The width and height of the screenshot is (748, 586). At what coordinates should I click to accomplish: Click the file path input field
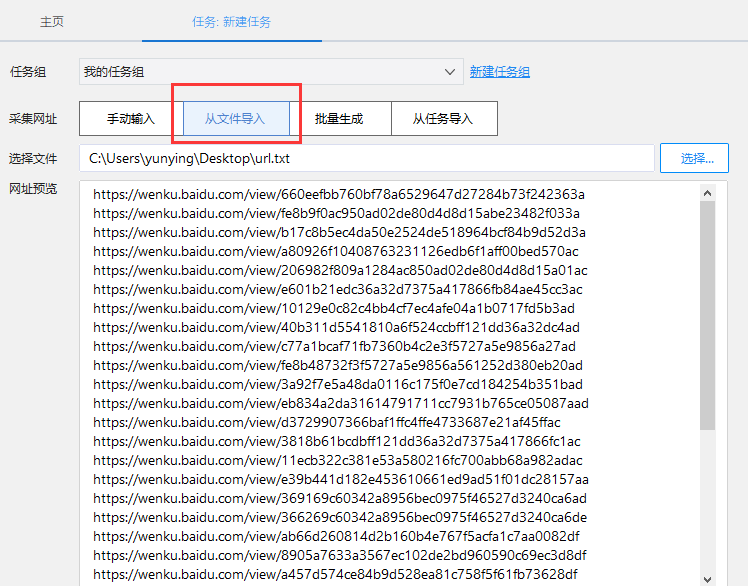pos(366,158)
